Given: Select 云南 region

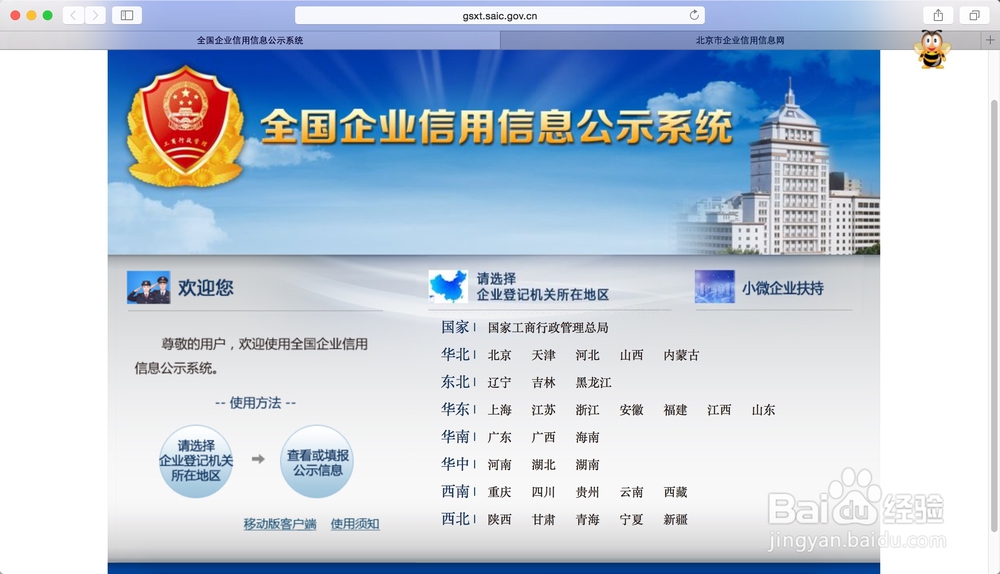Looking at the screenshot, I should (x=631, y=492).
